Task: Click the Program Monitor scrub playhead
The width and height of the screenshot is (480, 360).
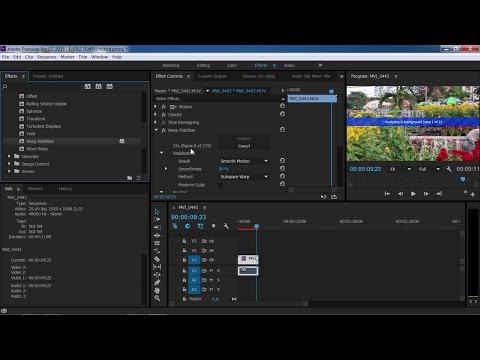Action: point(463,179)
